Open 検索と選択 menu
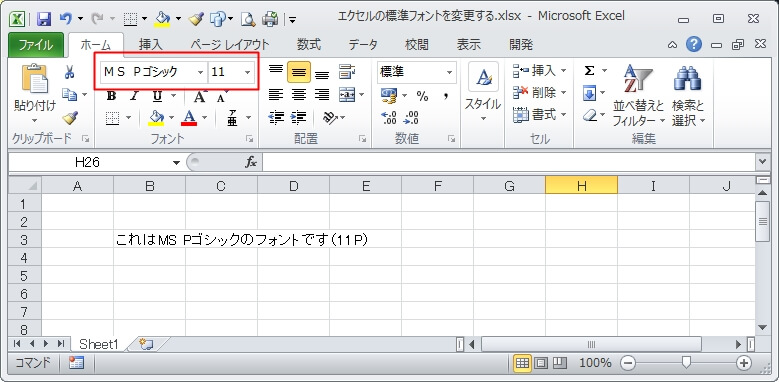The width and height of the screenshot is (779, 382). click(x=688, y=96)
